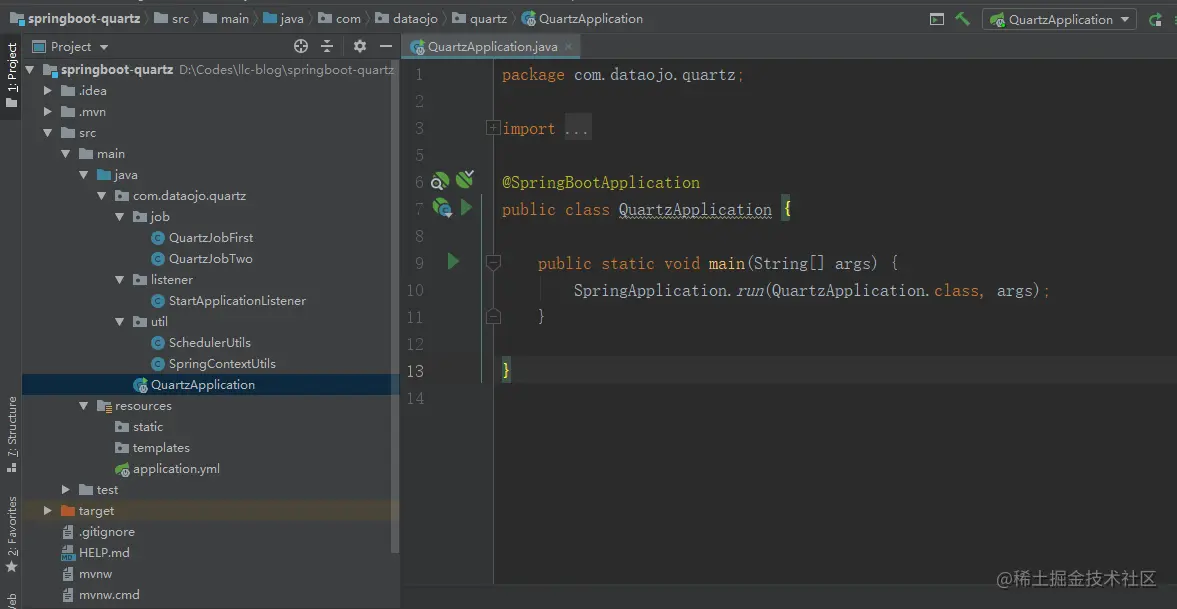Click the QuartzJobFirst class icon
1177x609 pixels.
158,238
